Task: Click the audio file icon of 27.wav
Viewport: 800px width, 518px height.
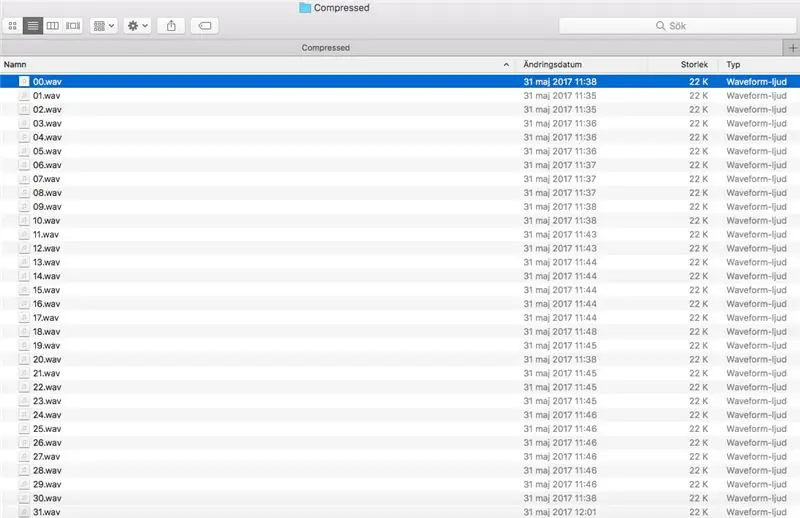Action: click(x=24, y=456)
